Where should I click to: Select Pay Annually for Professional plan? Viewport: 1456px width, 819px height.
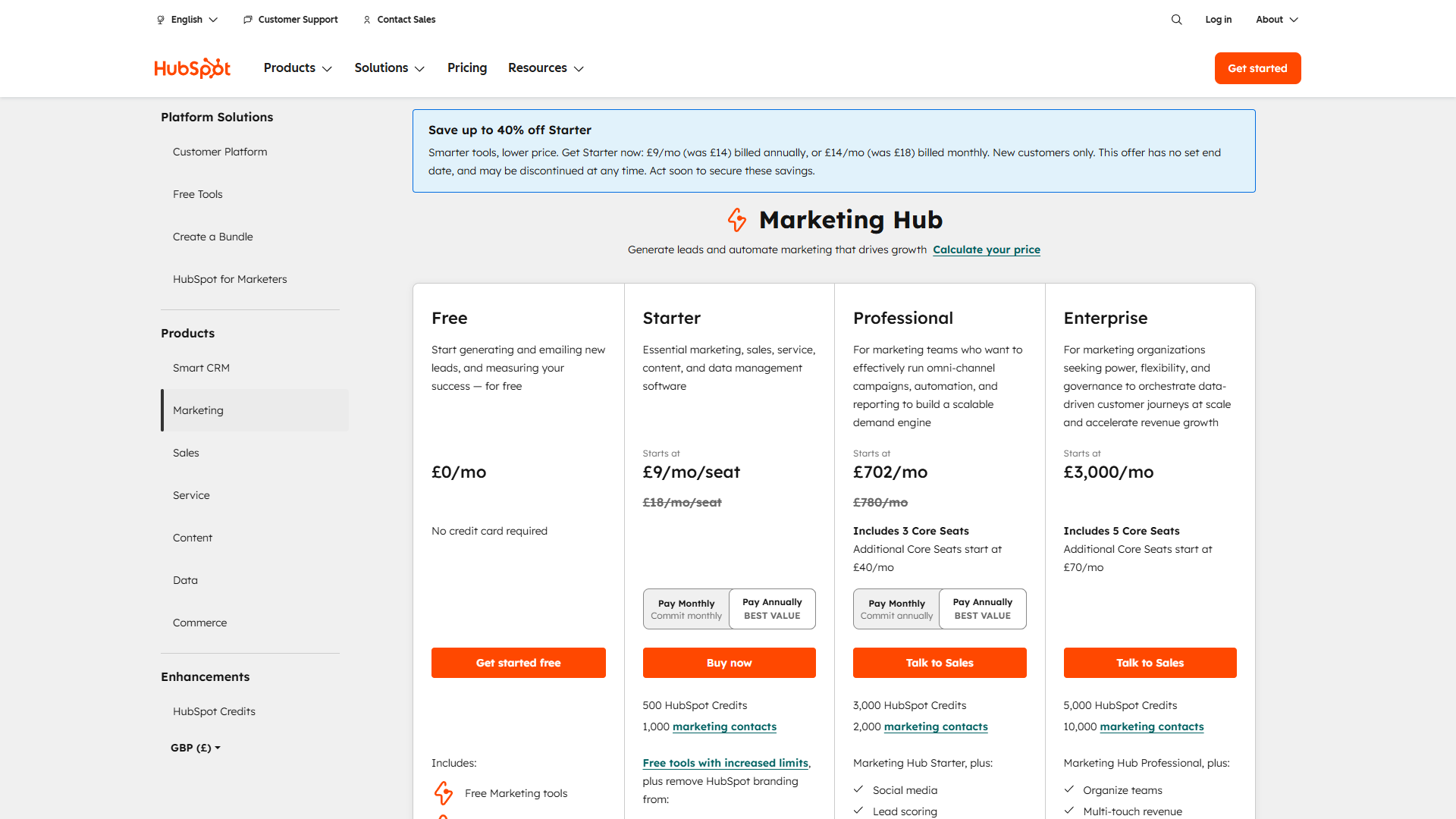tap(982, 609)
